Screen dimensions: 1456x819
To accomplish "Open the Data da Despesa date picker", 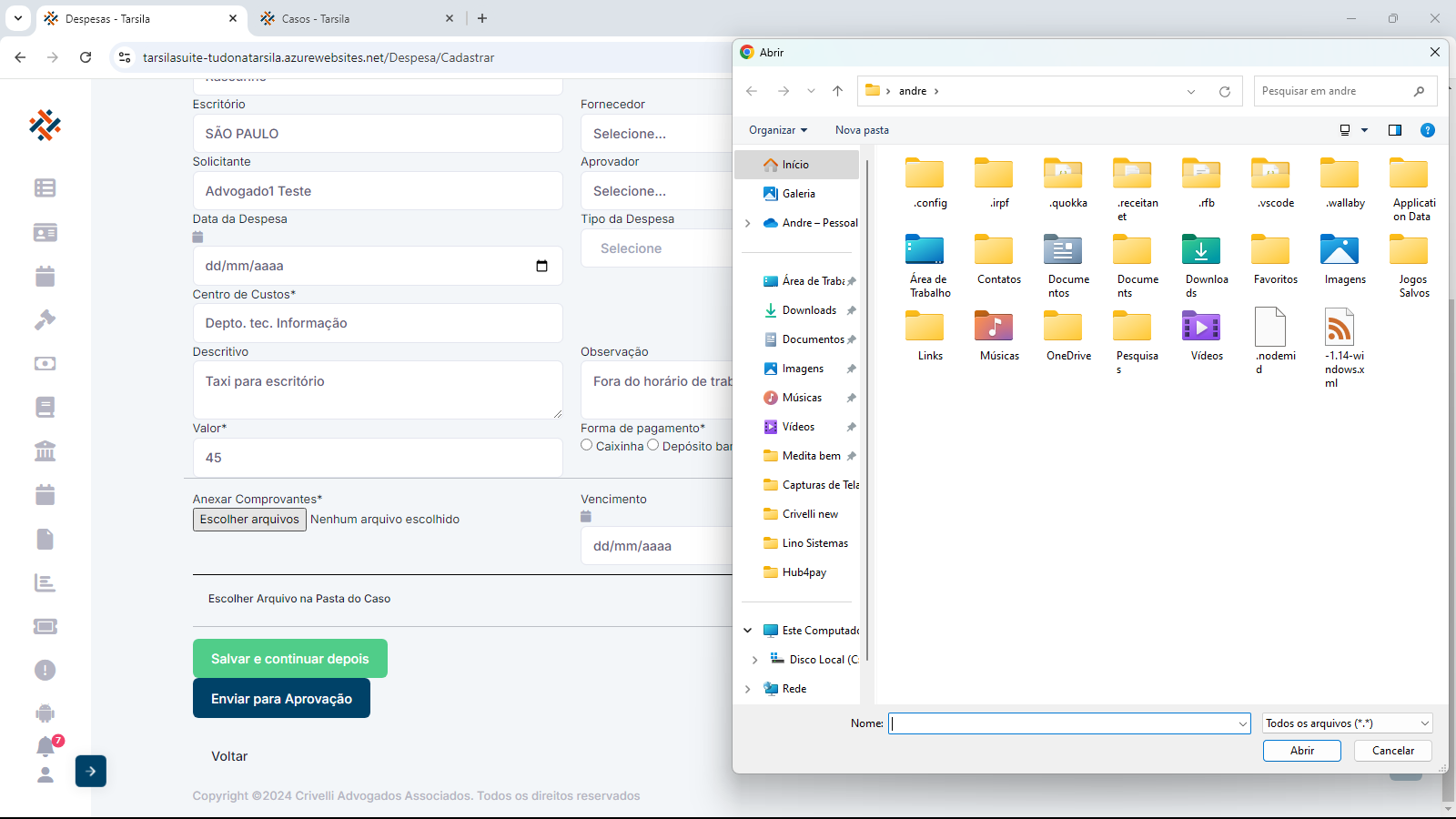I will tap(541, 266).
